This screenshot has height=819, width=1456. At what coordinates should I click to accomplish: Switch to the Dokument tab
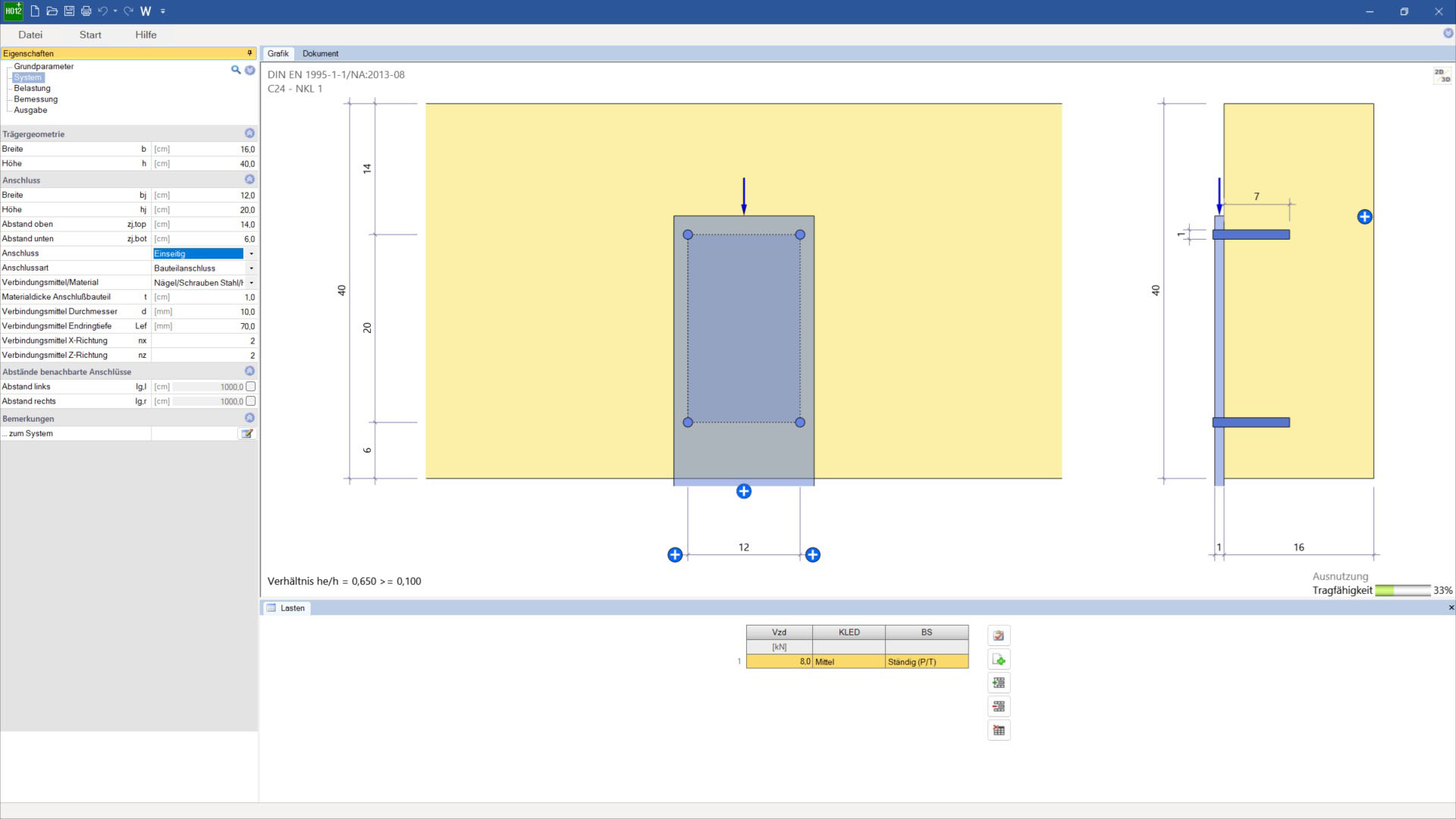[x=320, y=54]
